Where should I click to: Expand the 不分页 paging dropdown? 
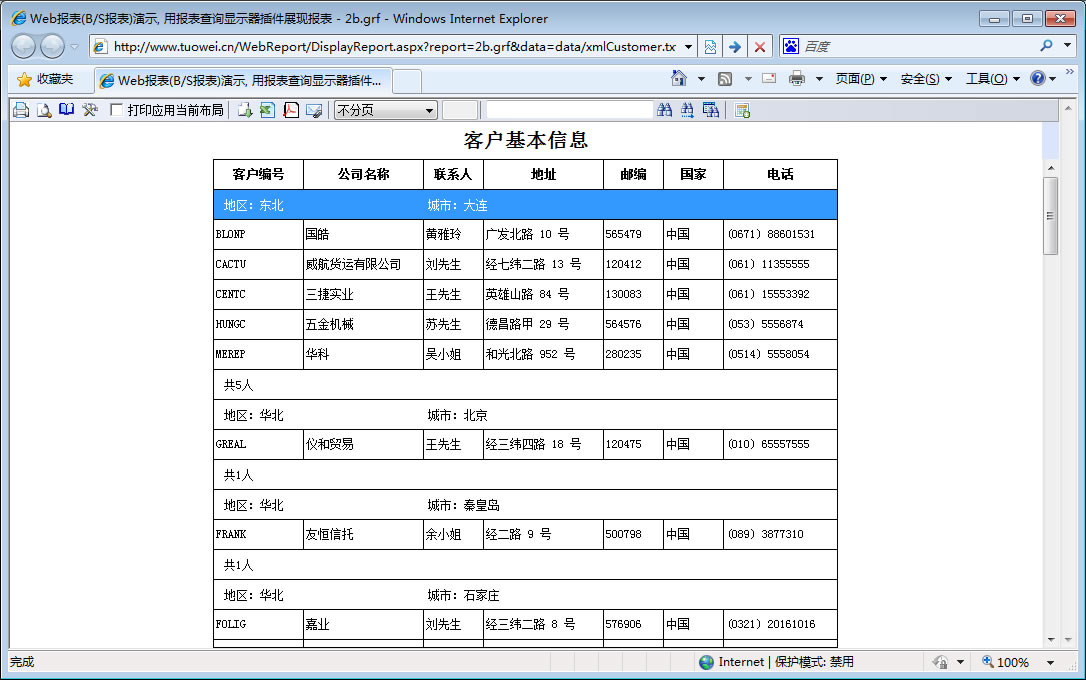[x=430, y=110]
